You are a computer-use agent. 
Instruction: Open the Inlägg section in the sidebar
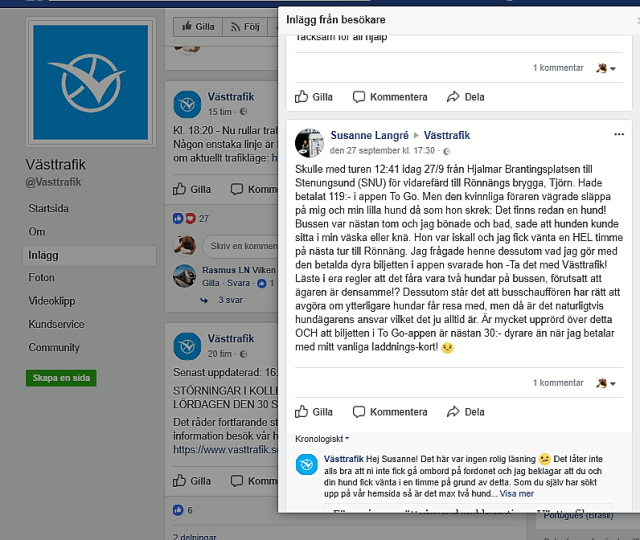(x=89, y=256)
